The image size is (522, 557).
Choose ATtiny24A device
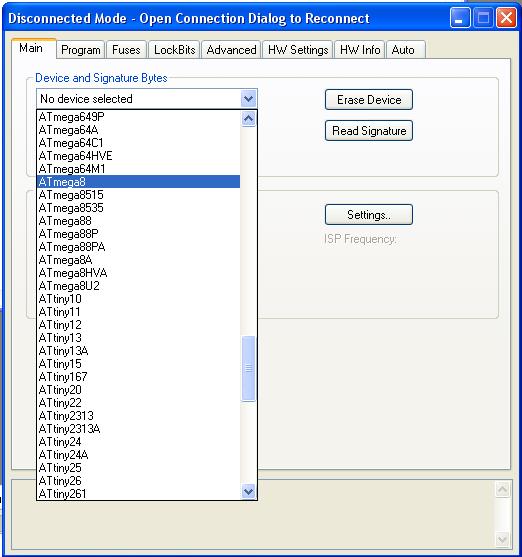click(139, 455)
